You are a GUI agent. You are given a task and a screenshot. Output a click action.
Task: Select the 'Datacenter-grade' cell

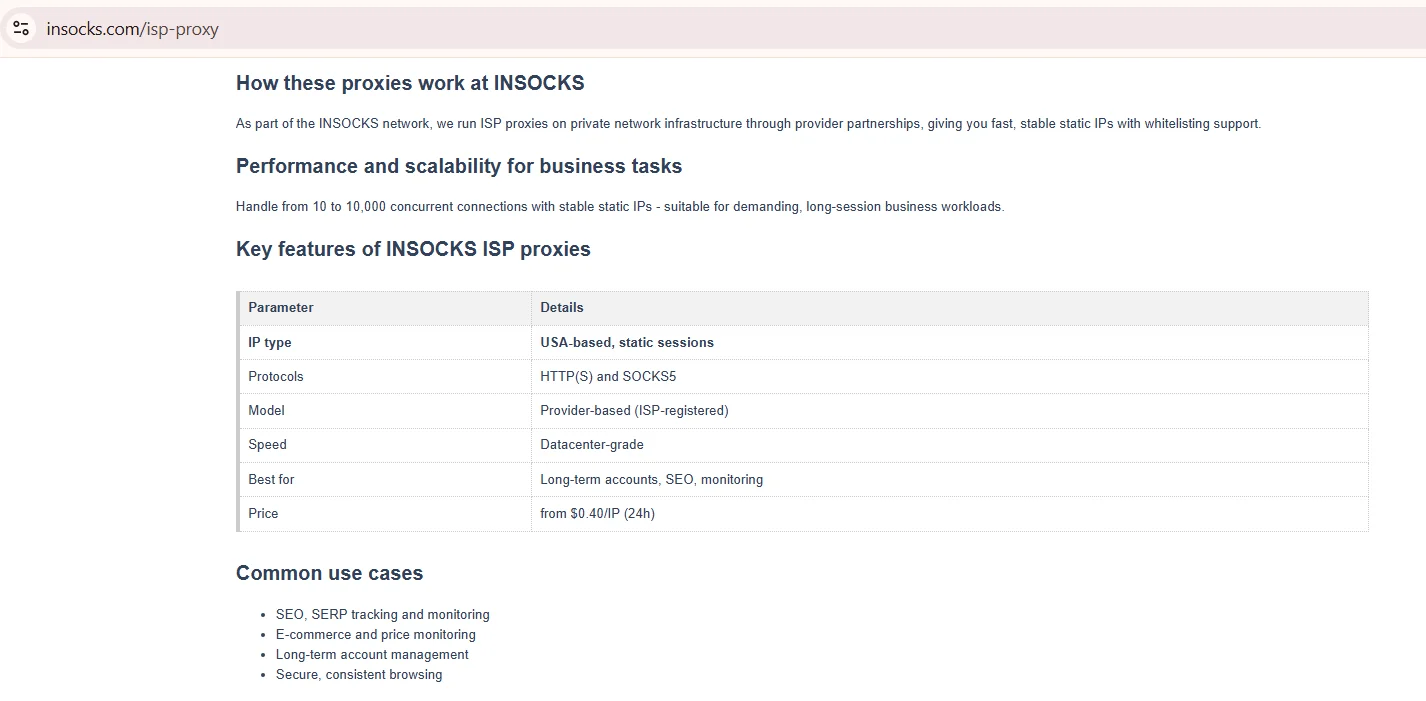(949, 445)
